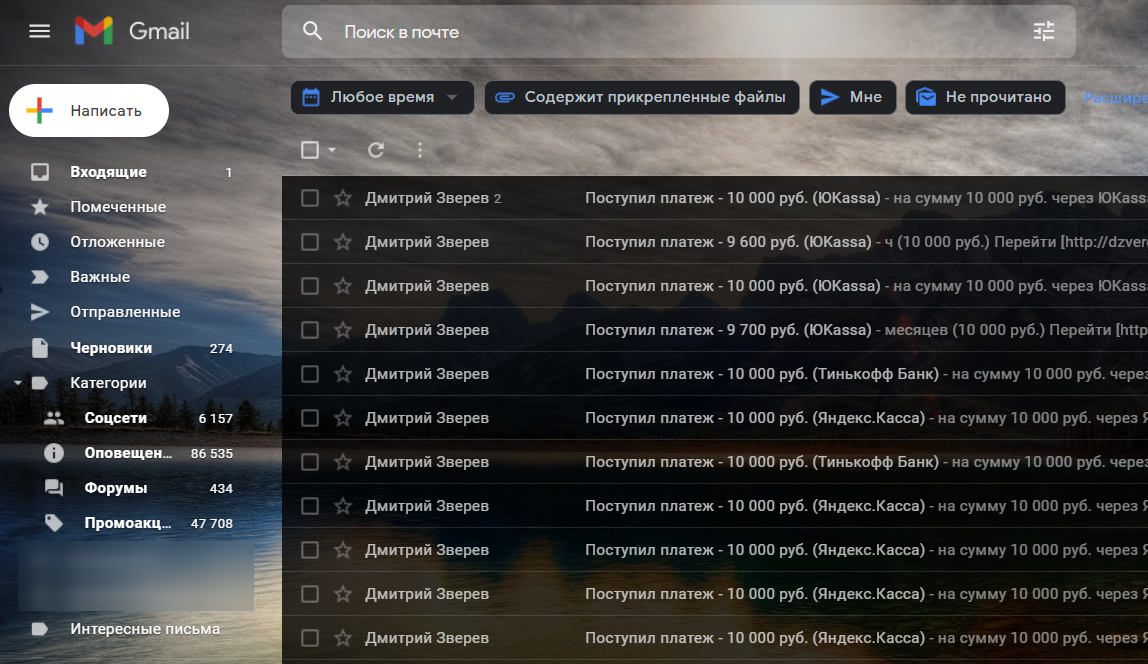Viewport: 1148px width, 664px height.
Task: Open the Любое время time filter dropdown
Action: (x=382, y=97)
